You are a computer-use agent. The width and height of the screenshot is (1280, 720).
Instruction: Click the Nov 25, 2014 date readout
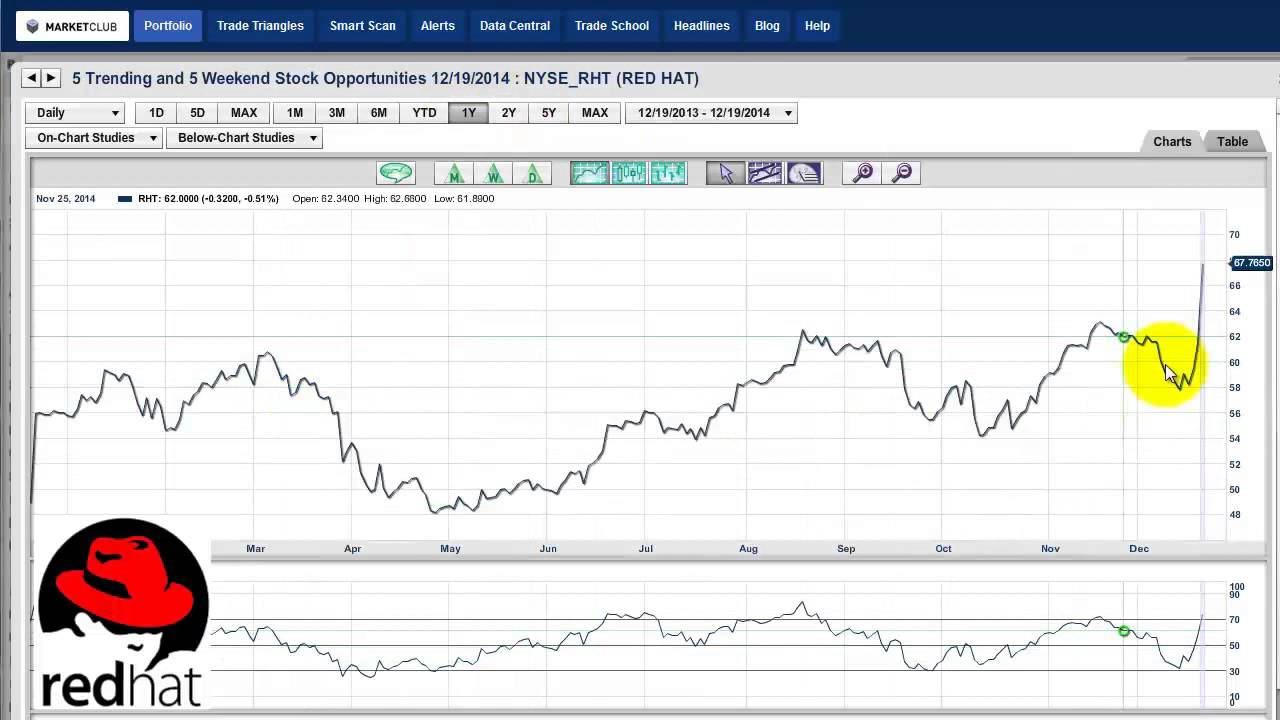tap(66, 198)
